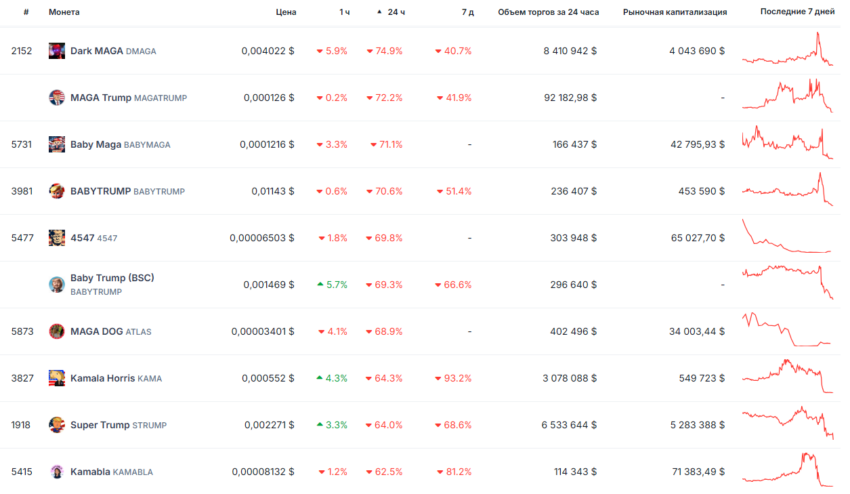The image size is (850, 494).
Task: Open Super Trump 7-day sparkline chart
Action: (x=787, y=423)
